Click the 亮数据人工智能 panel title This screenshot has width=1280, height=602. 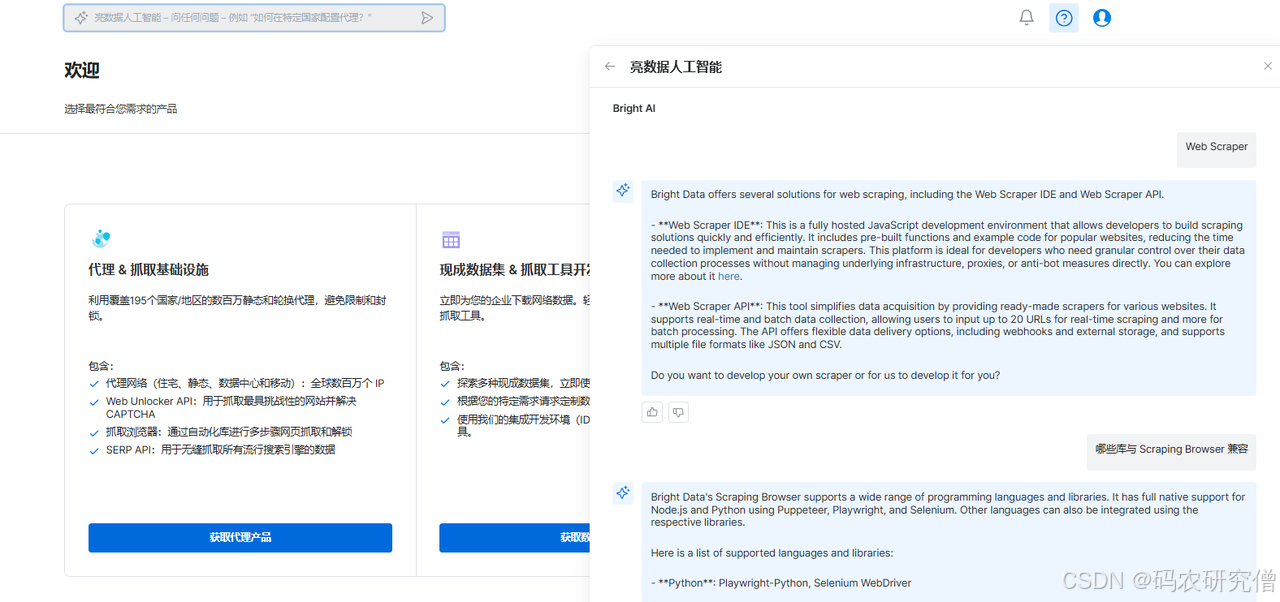(675, 67)
